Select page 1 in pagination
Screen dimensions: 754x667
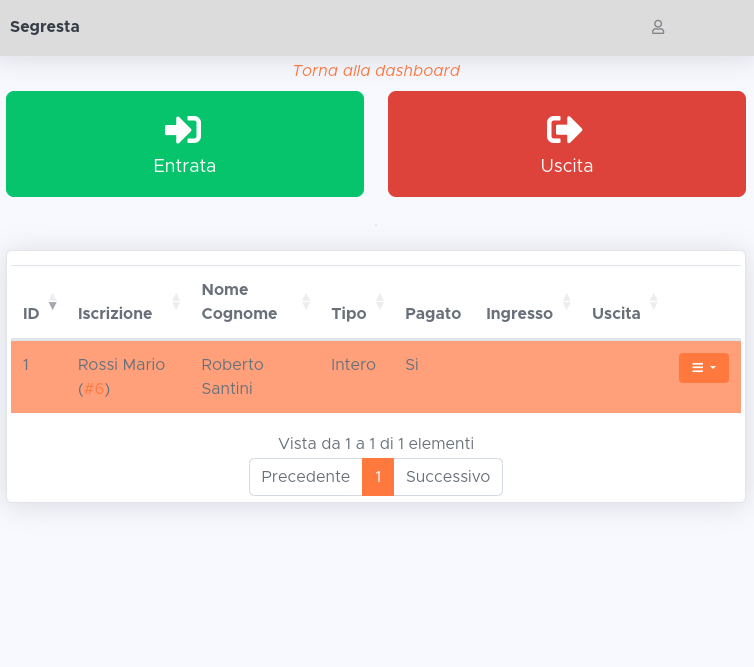point(378,477)
